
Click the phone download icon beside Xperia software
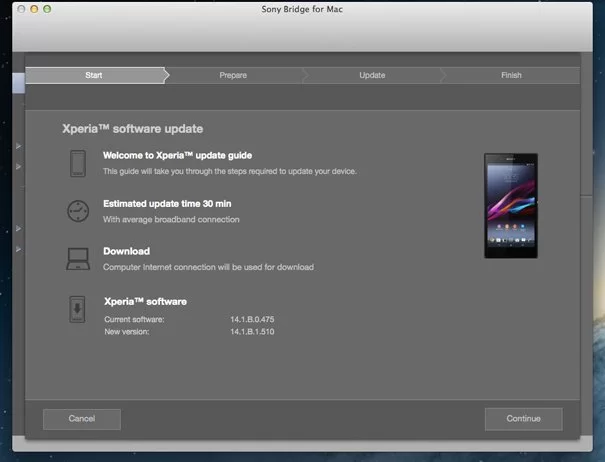pos(78,309)
